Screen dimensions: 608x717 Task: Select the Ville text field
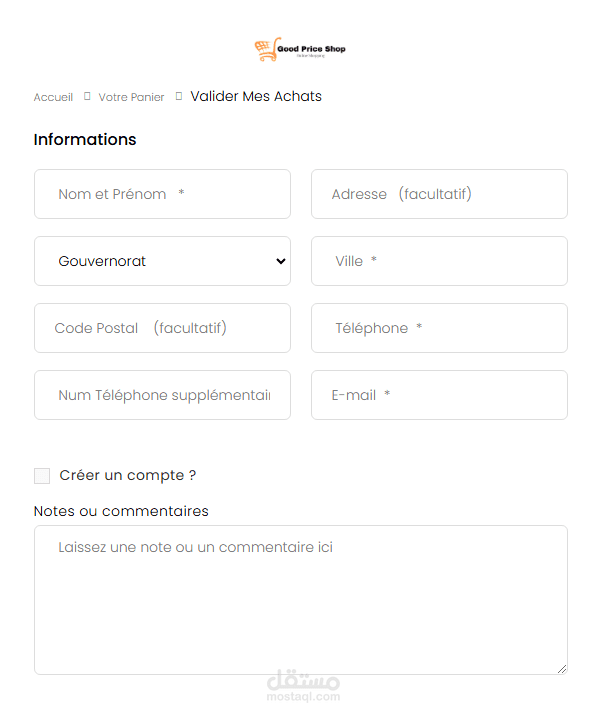point(439,261)
